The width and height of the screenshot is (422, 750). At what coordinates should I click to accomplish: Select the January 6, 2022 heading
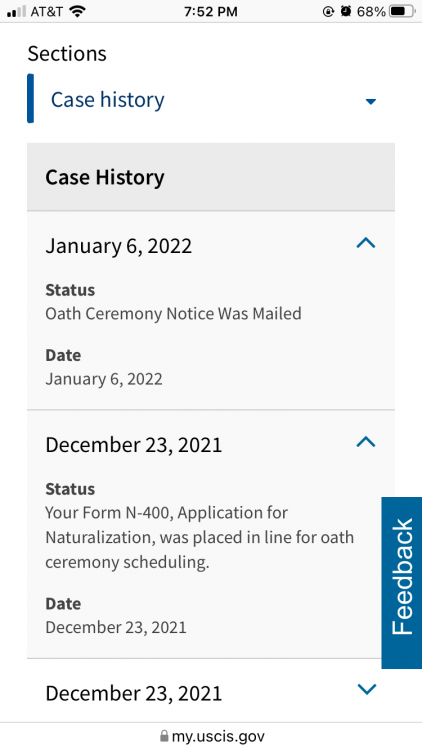click(x=119, y=246)
